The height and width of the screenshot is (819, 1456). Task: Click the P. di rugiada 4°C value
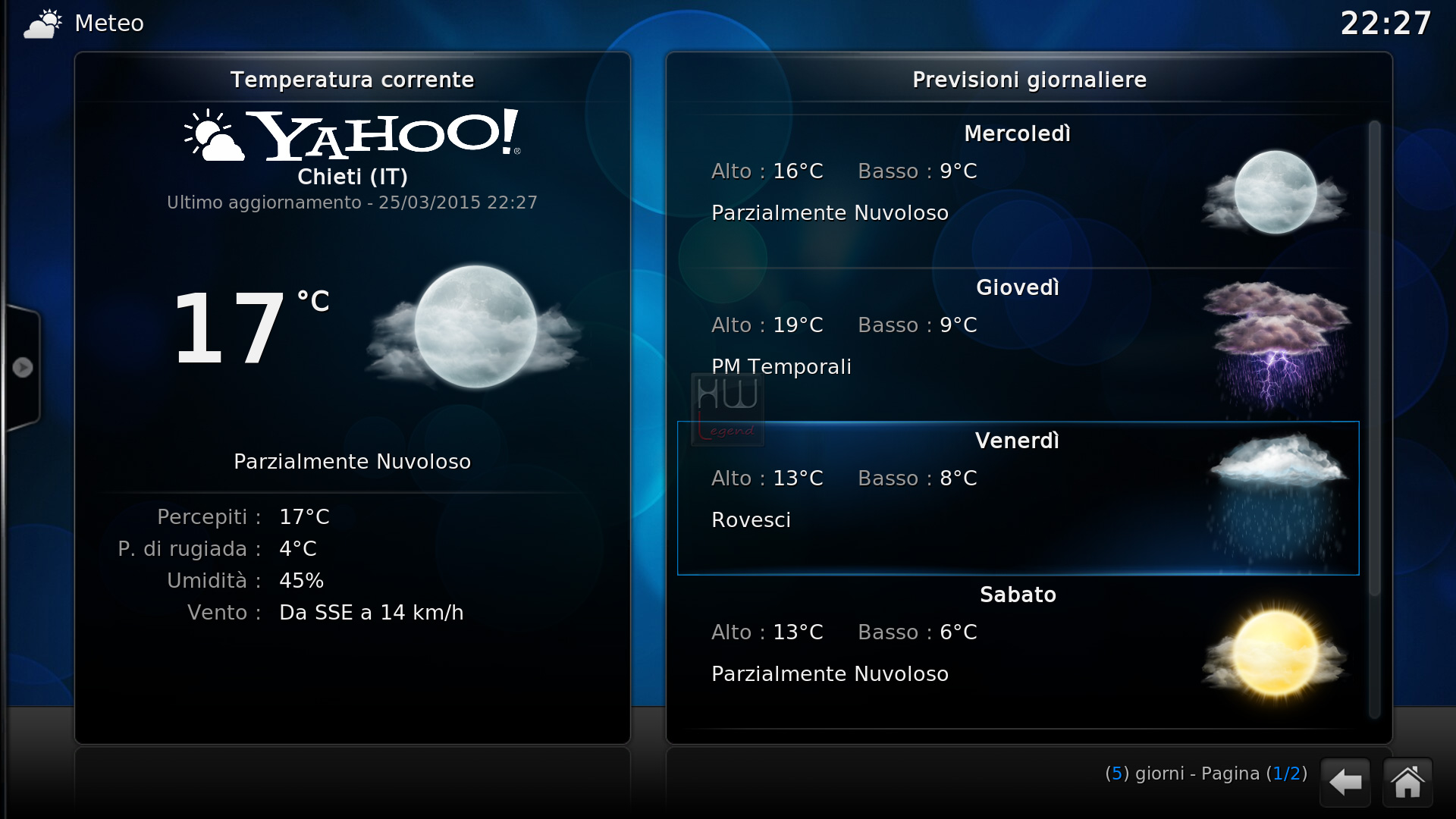pyautogui.click(x=297, y=549)
